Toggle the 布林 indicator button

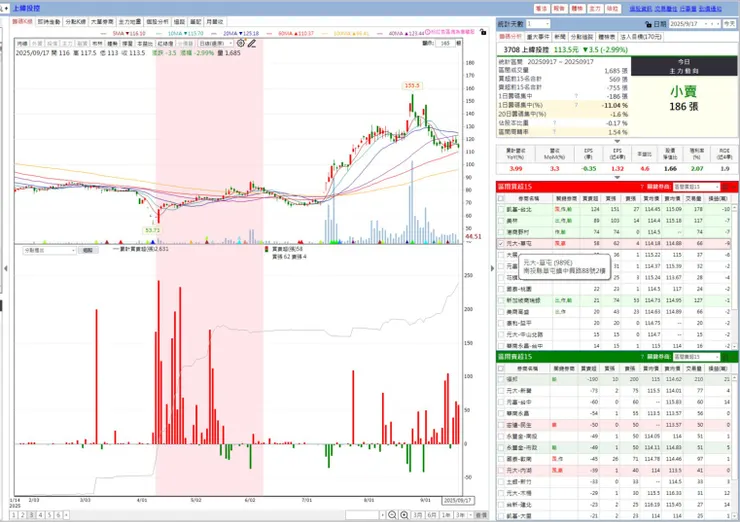click(97, 43)
